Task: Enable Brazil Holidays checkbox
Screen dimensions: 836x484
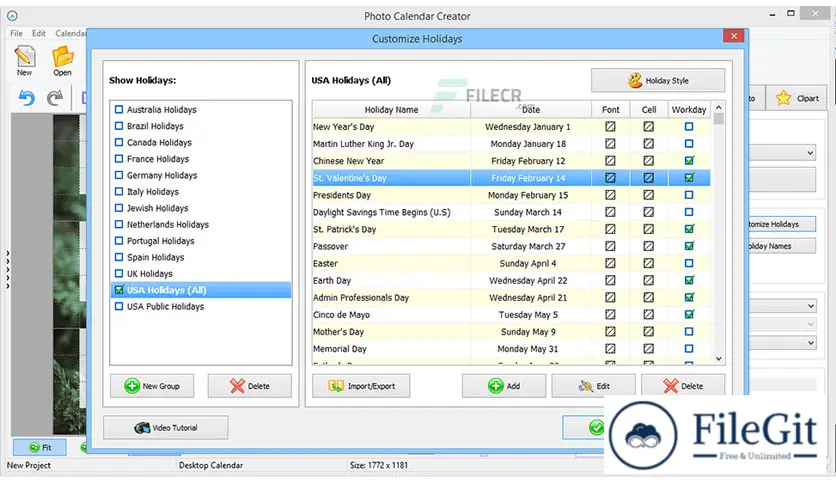Action: 119,126
